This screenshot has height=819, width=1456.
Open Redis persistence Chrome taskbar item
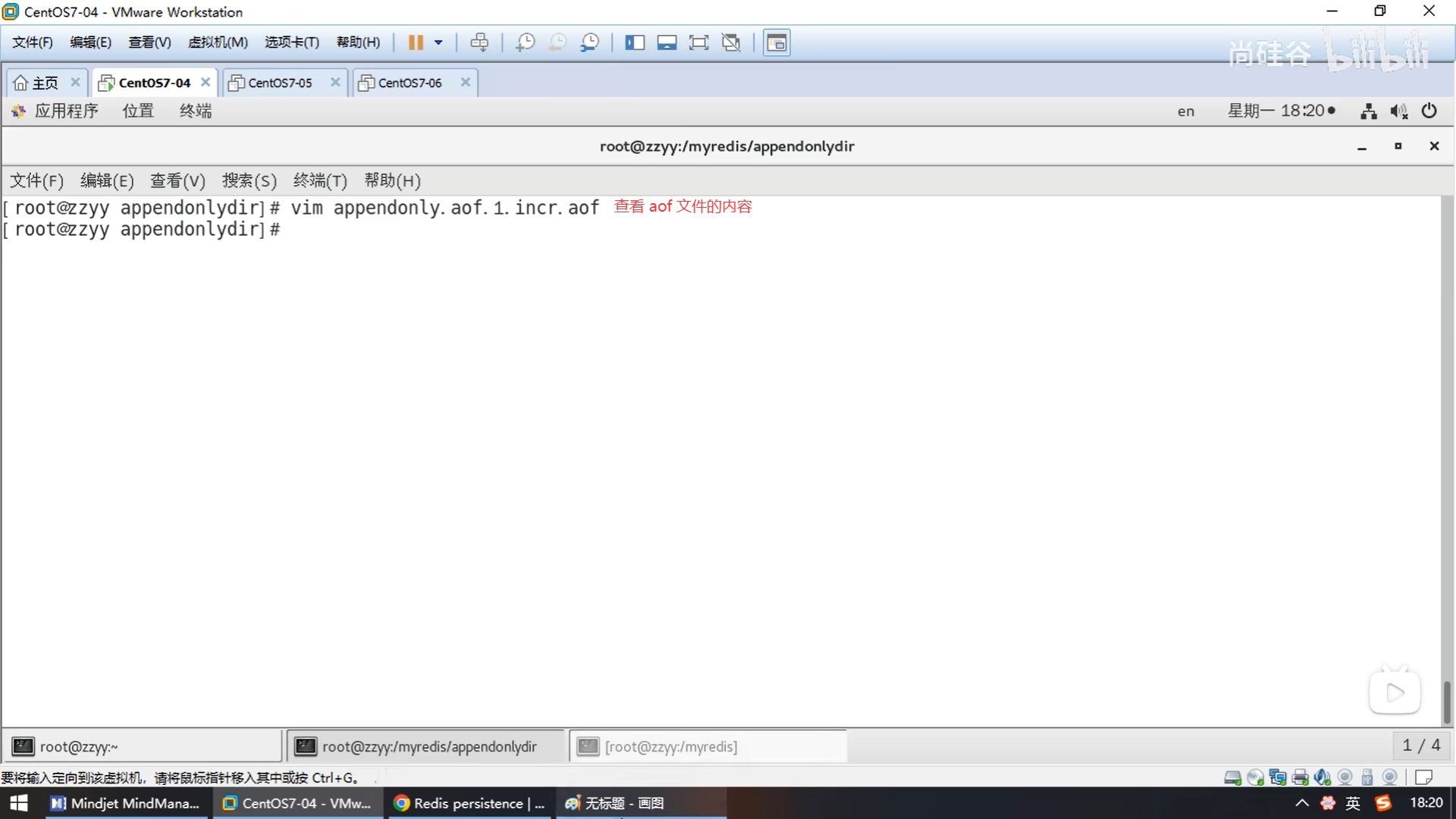470,803
